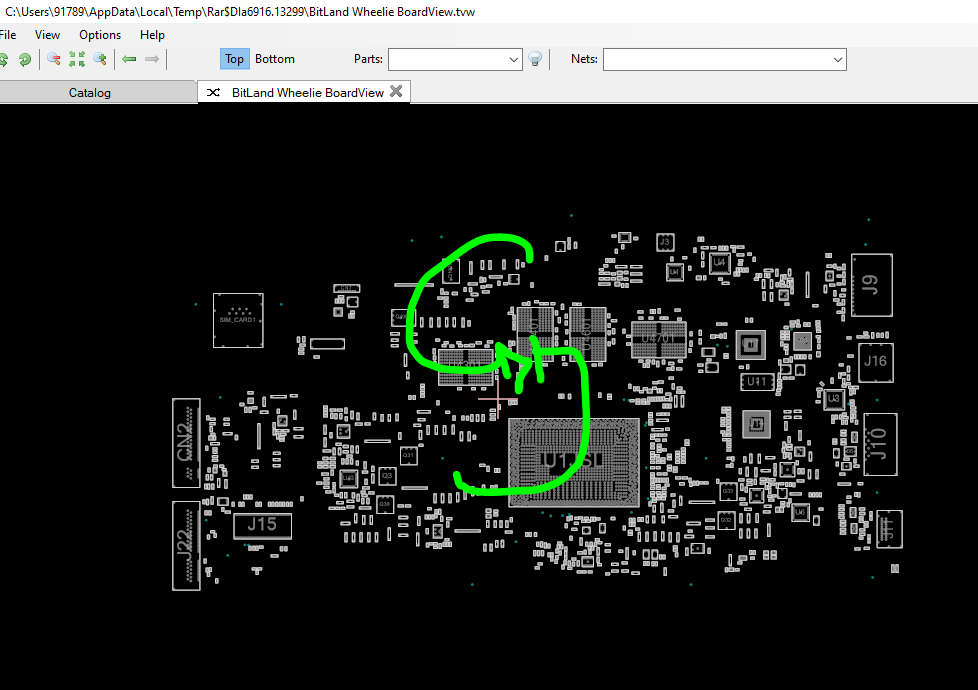The image size is (978, 690).
Task: Select transistor Q31 on the board
Action: (x=408, y=455)
